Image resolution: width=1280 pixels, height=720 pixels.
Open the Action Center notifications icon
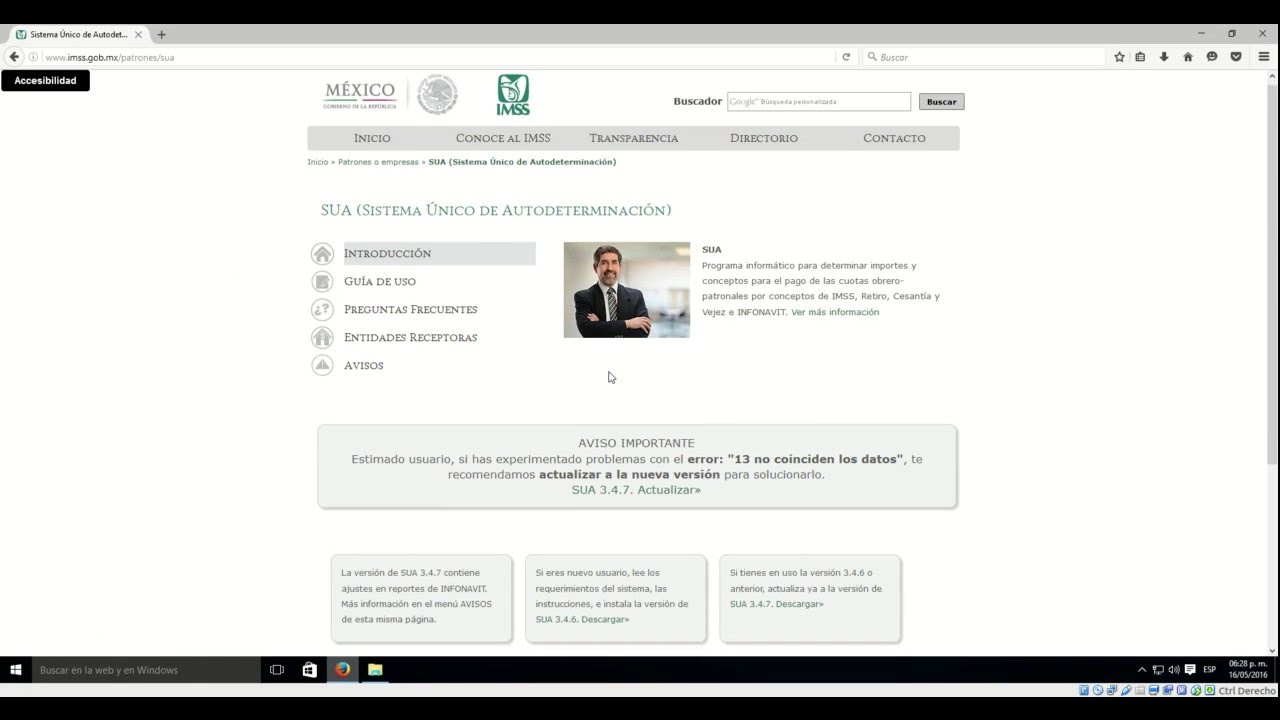(1190, 670)
